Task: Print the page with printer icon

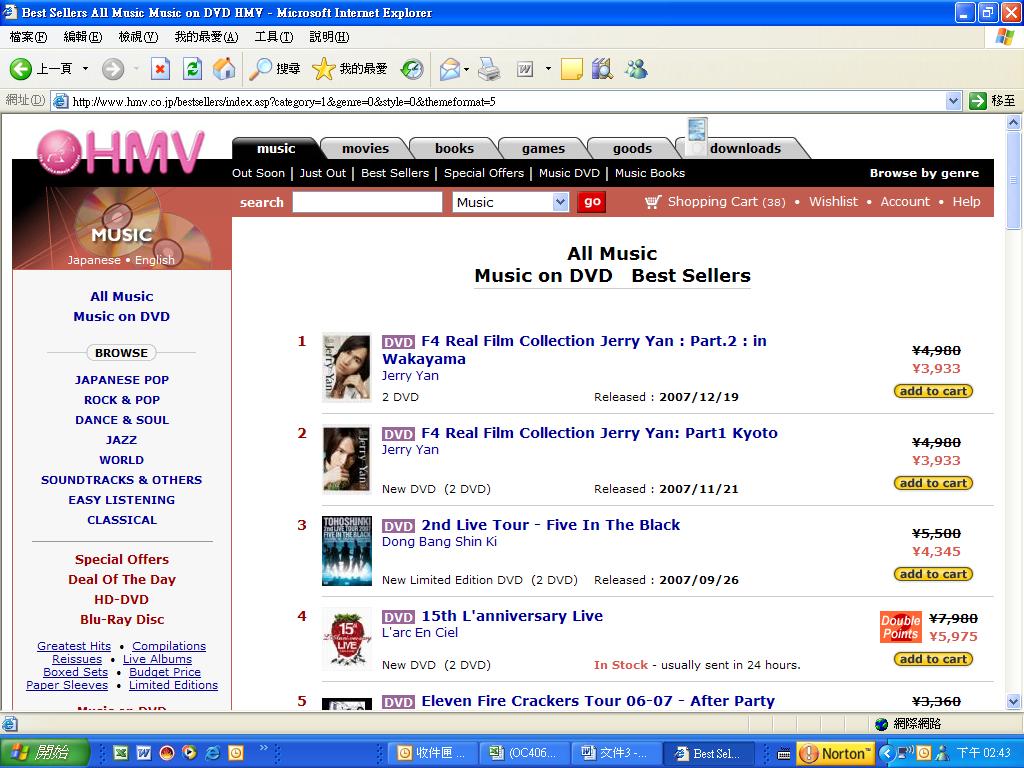Action: [489, 69]
